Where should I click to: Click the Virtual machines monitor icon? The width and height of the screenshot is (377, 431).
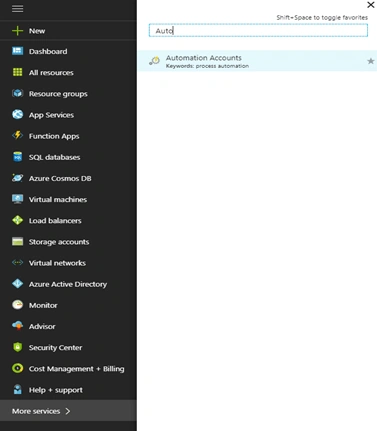pos(17,199)
